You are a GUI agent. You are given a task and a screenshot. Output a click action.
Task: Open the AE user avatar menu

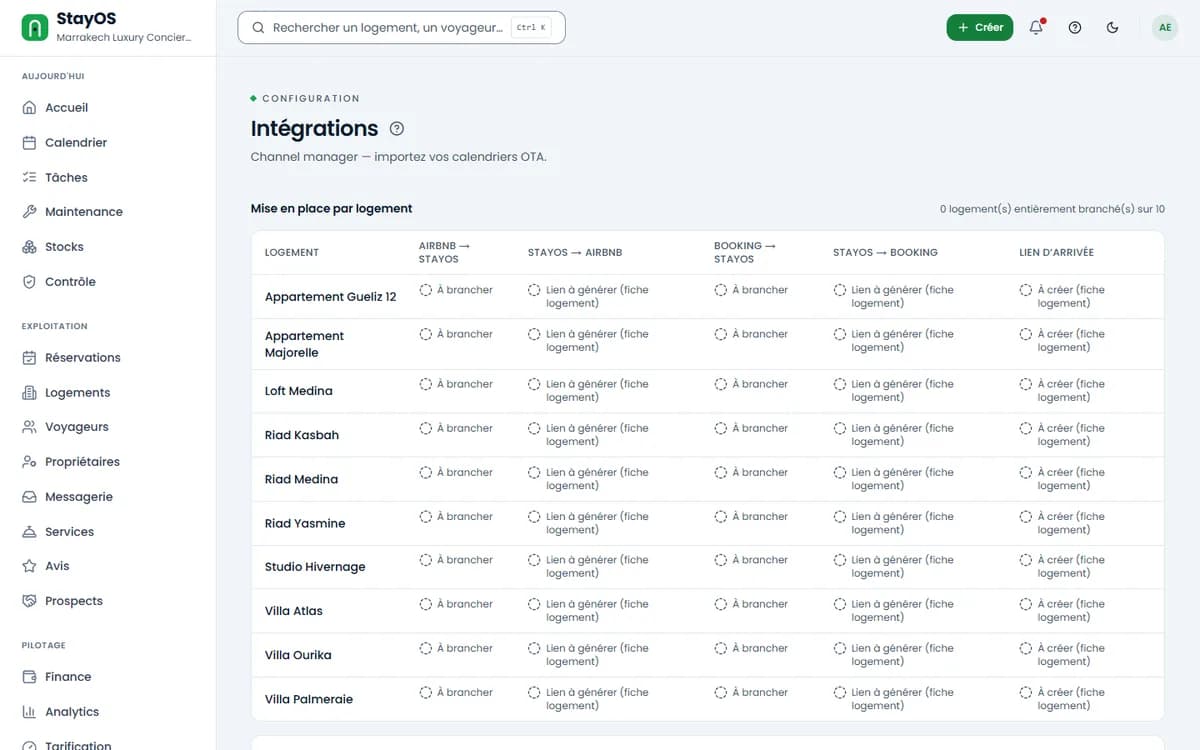(1164, 28)
